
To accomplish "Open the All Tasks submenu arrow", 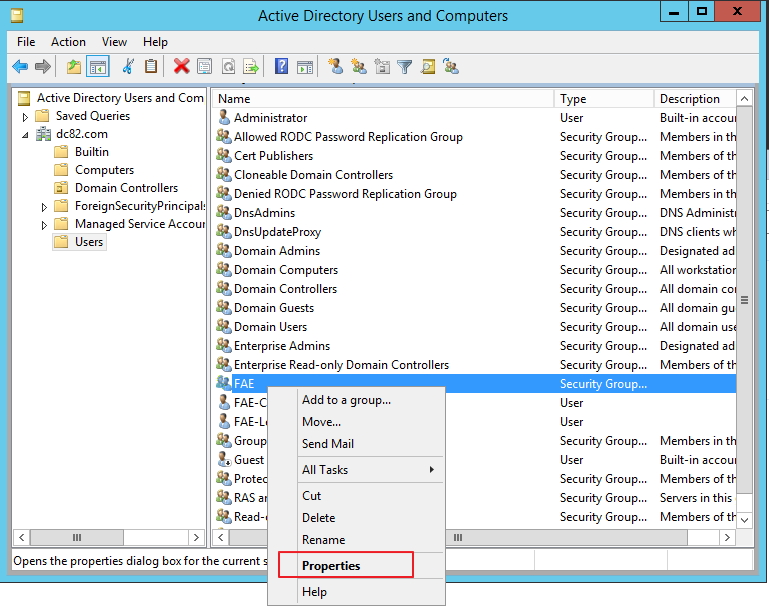I will [x=432, y=469].
